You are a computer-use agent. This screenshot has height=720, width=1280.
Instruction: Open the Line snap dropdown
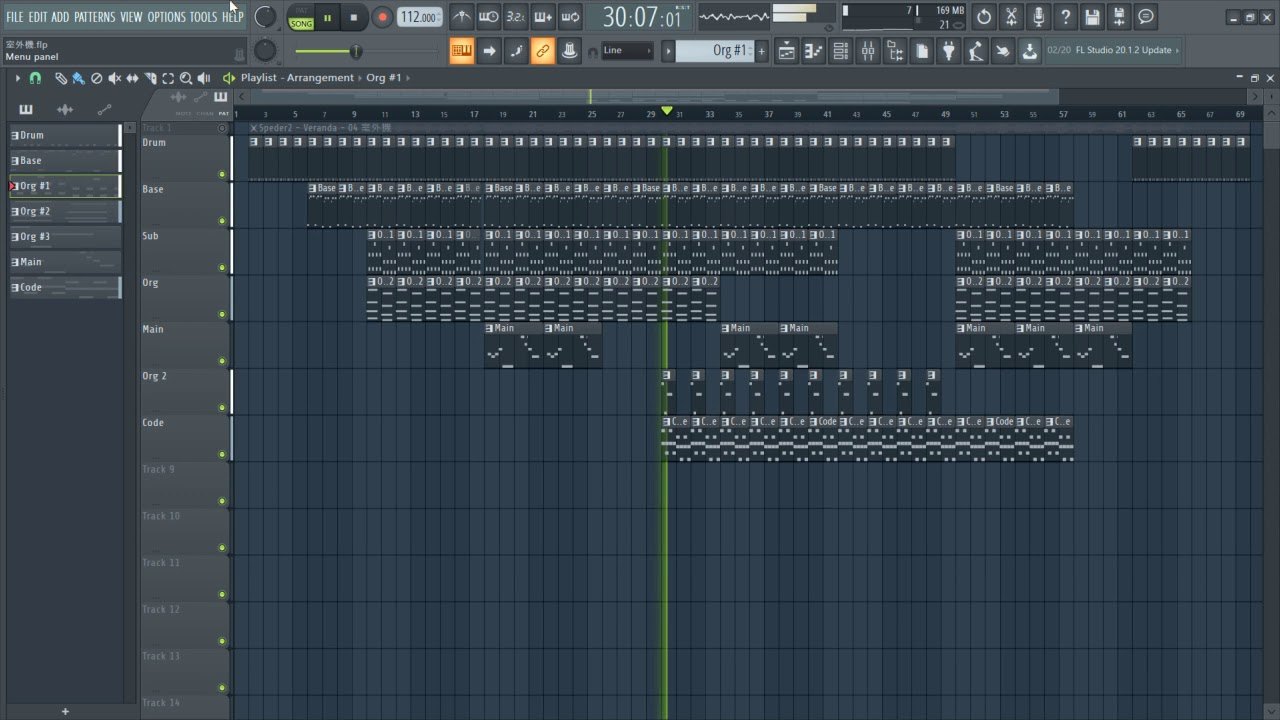(x=628, y=51)
